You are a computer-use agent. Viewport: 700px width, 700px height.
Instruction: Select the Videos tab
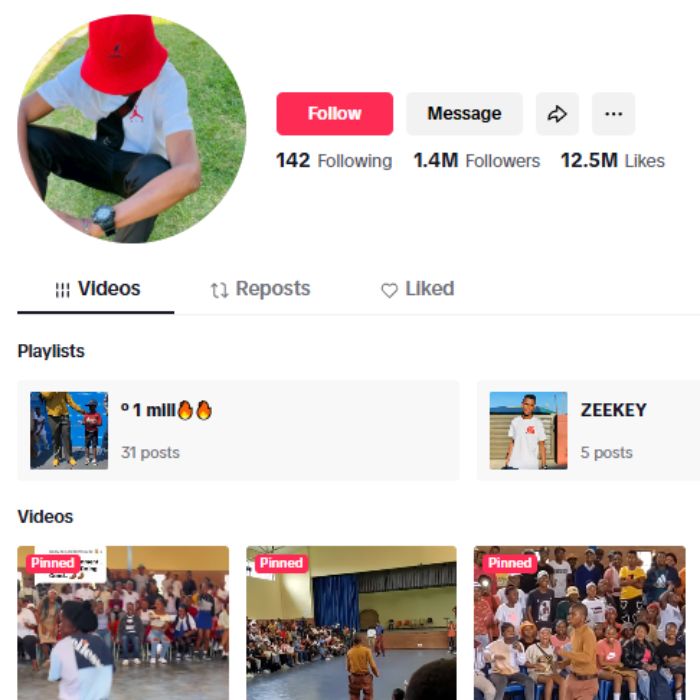96,289
